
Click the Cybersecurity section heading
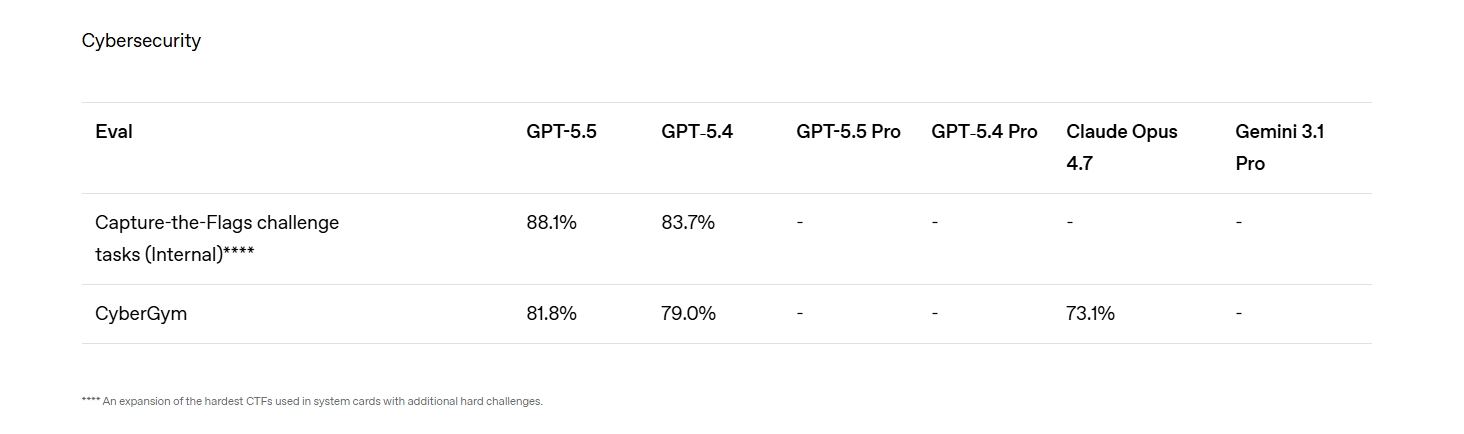tap(141, 41)
